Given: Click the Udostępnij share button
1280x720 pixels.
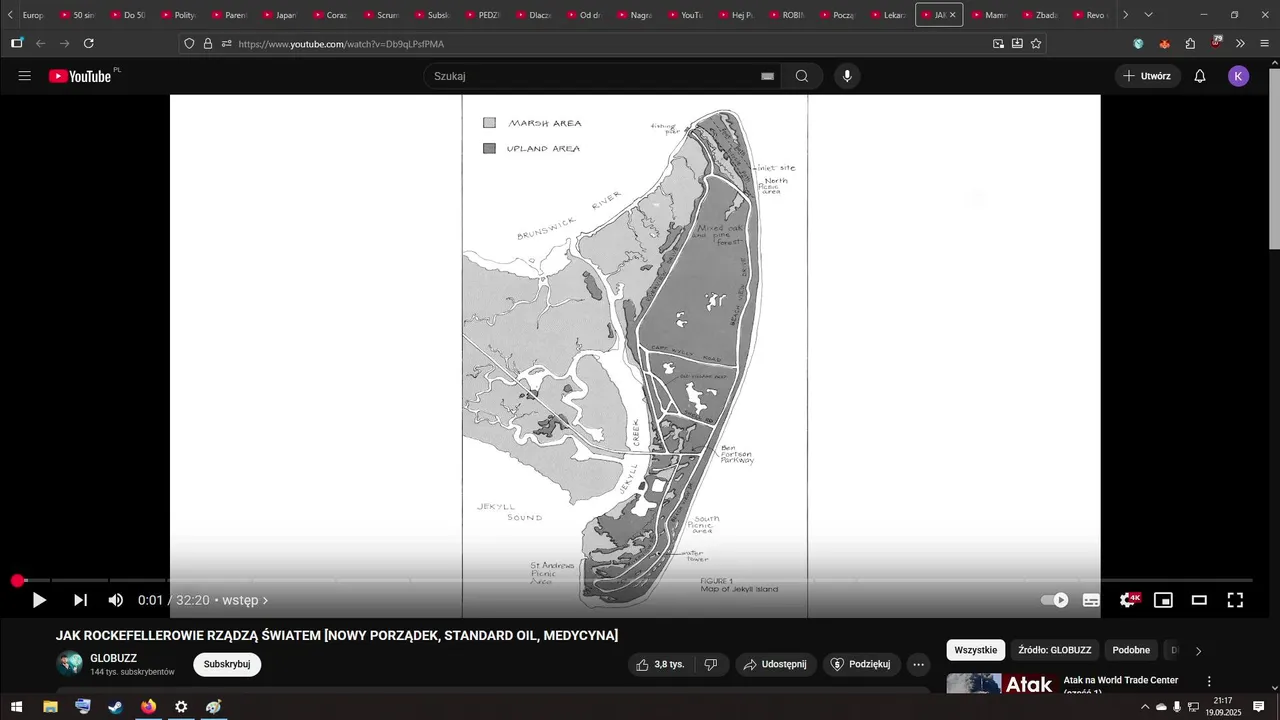Looking at the screenshot, I should (776, 664).
